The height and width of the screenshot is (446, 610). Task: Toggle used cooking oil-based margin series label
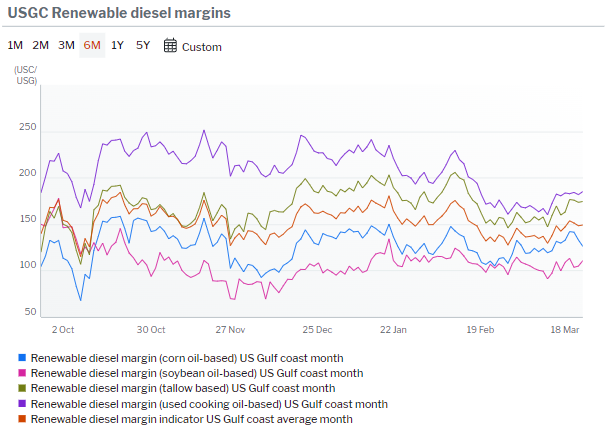point(209,404)
